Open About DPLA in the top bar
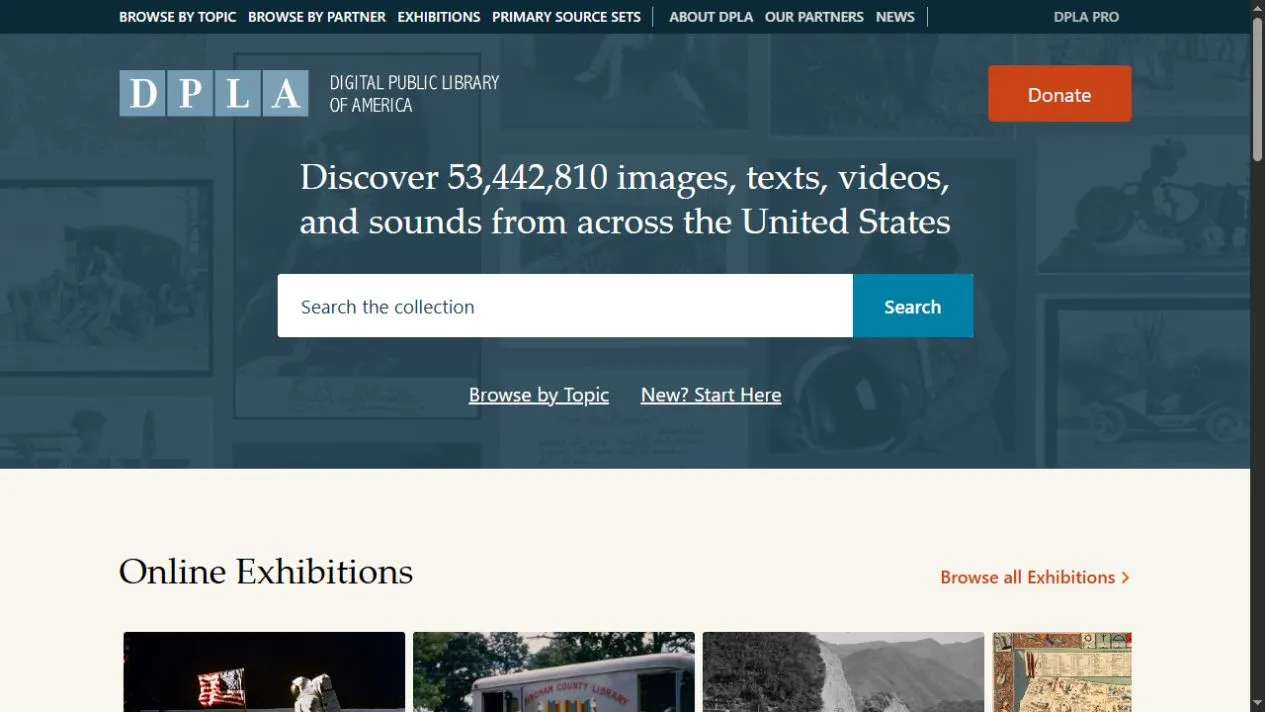 [711, 17]
